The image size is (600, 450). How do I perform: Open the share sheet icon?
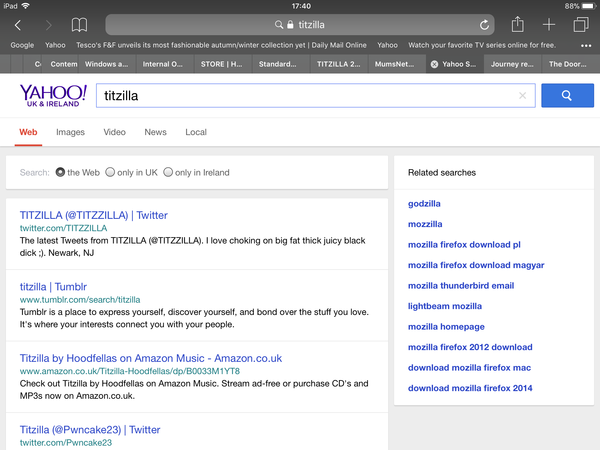tap(517, 24)
